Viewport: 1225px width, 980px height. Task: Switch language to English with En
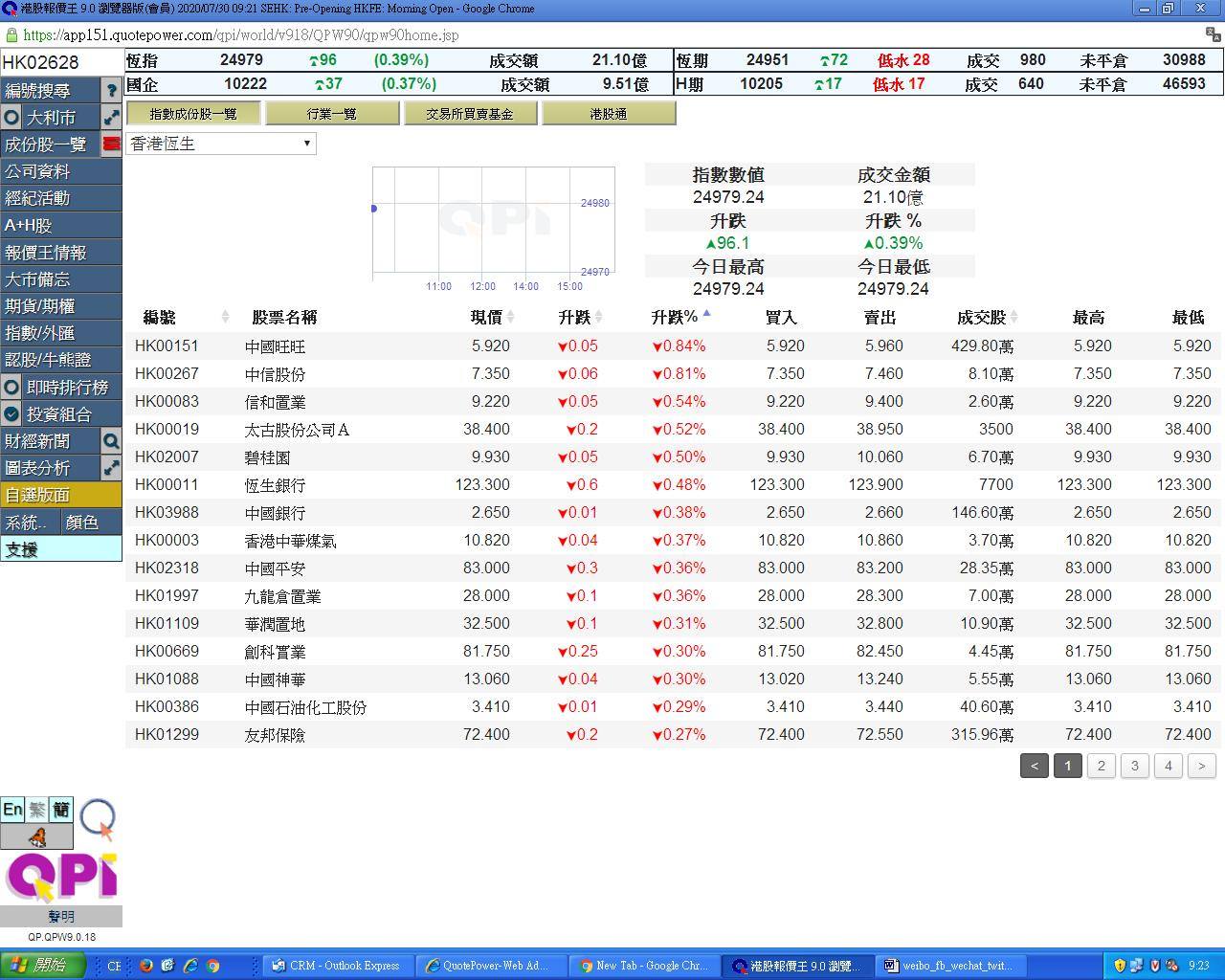(x=12, y=810)
